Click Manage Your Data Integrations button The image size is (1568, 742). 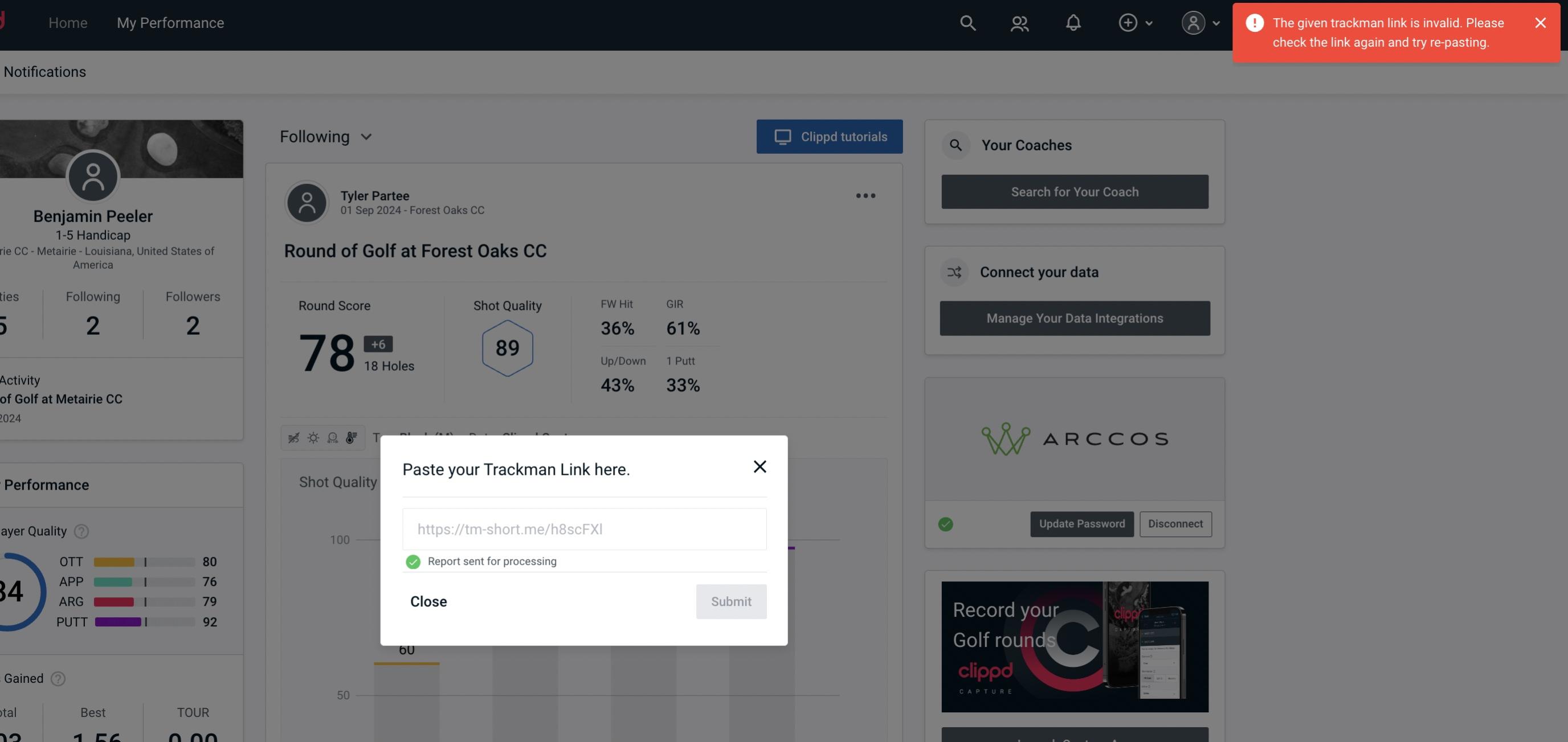click(1075, 318)
